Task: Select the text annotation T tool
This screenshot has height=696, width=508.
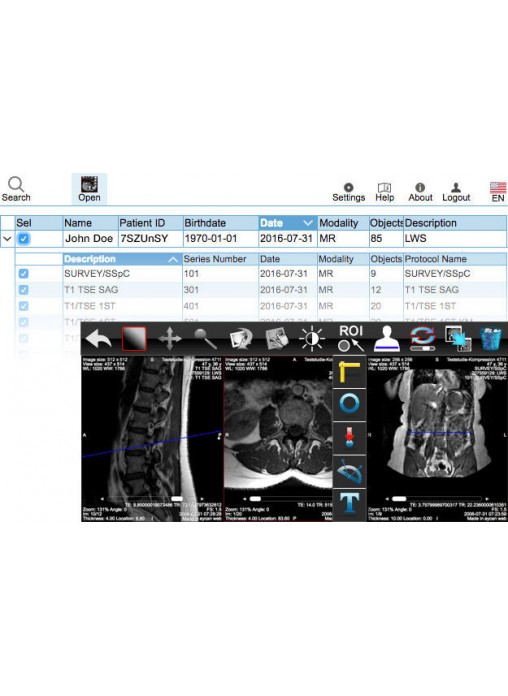Action: point(349,503)
